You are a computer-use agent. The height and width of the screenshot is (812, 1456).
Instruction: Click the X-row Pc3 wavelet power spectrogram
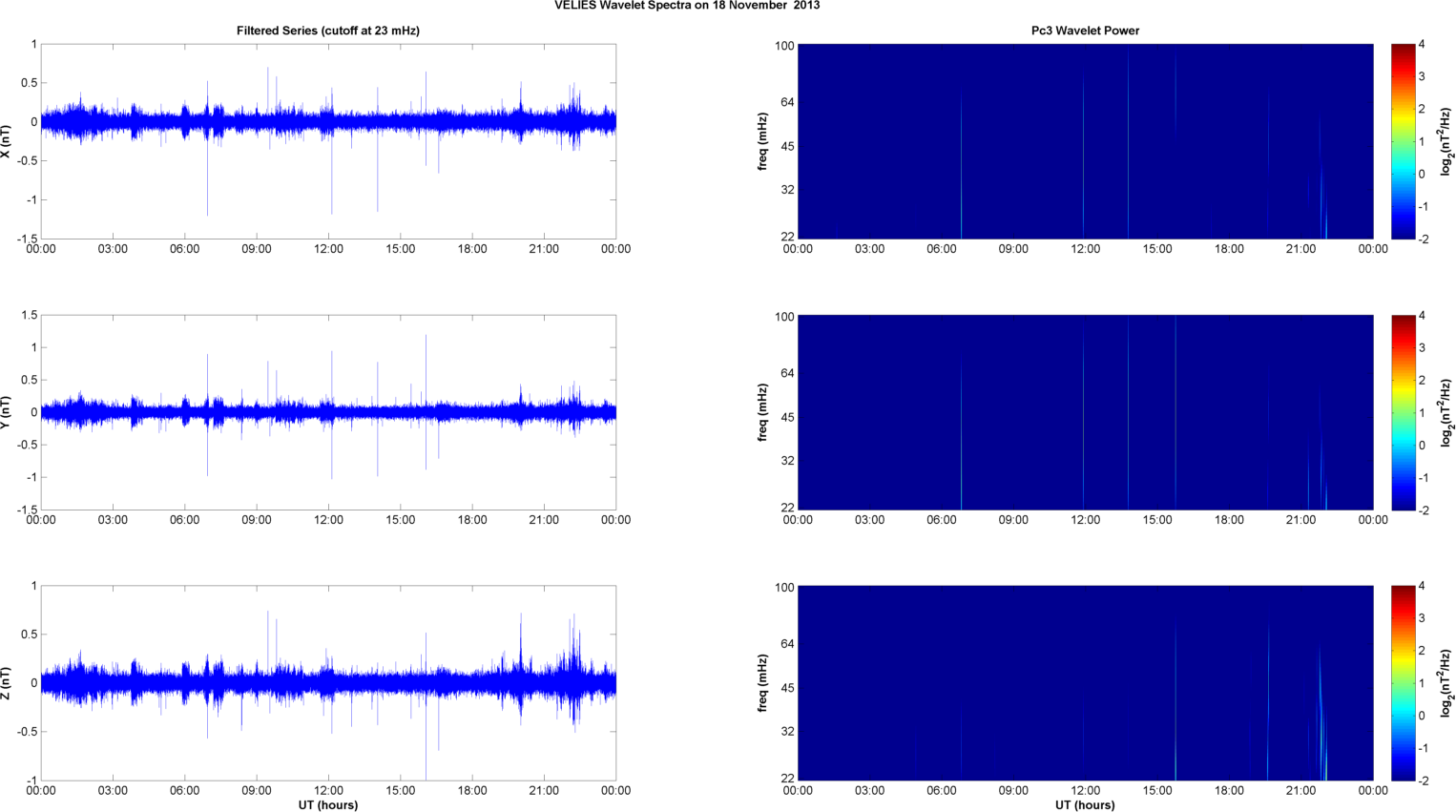(x=1085, y=141)
